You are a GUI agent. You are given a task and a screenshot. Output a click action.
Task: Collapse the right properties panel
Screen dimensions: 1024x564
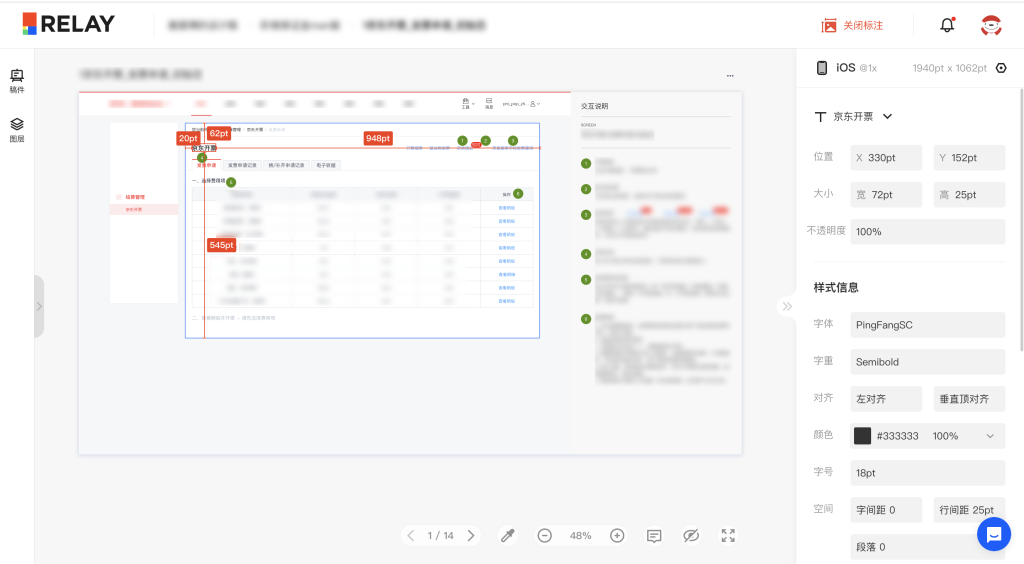(787, 306)
